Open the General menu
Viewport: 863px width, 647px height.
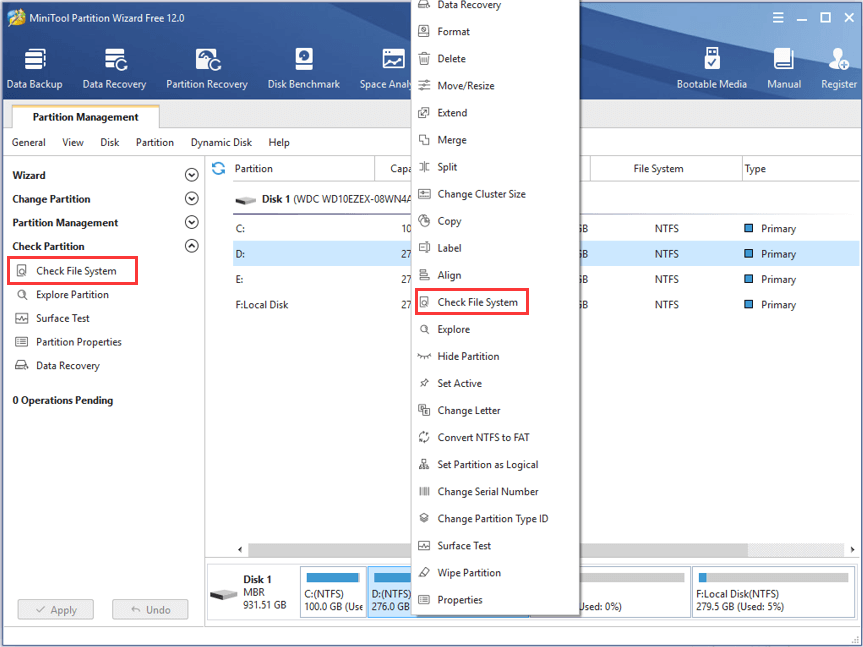(29, 142)
